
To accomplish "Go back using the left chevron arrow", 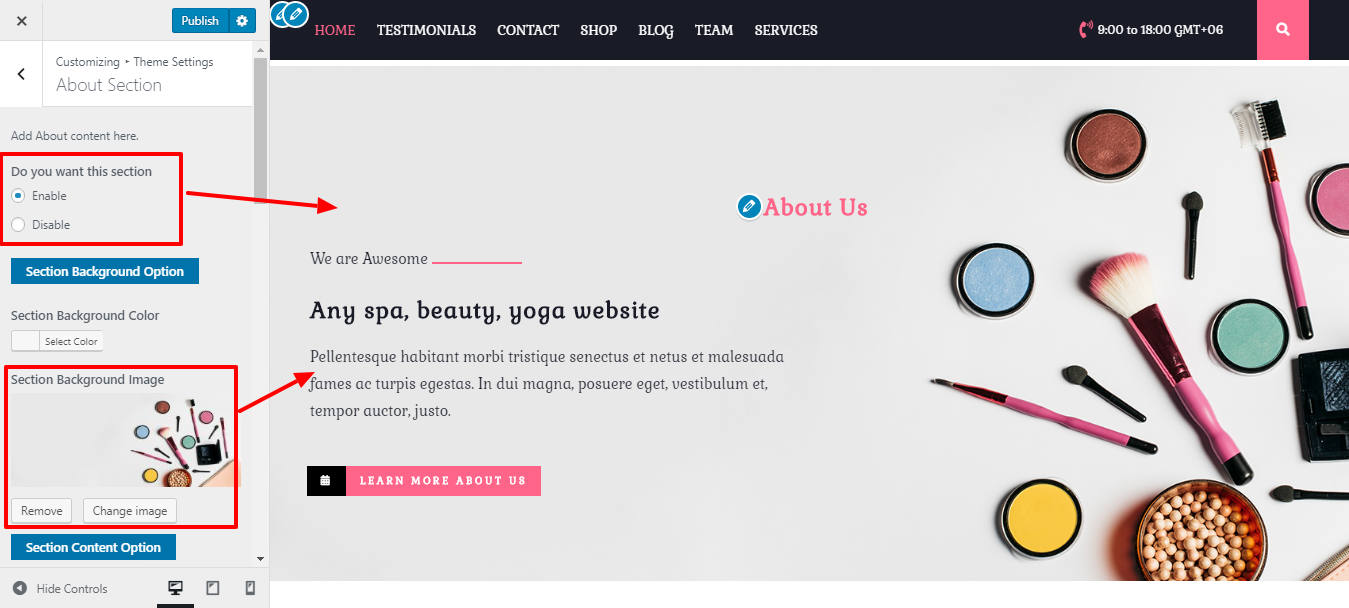I will point(21,74).
